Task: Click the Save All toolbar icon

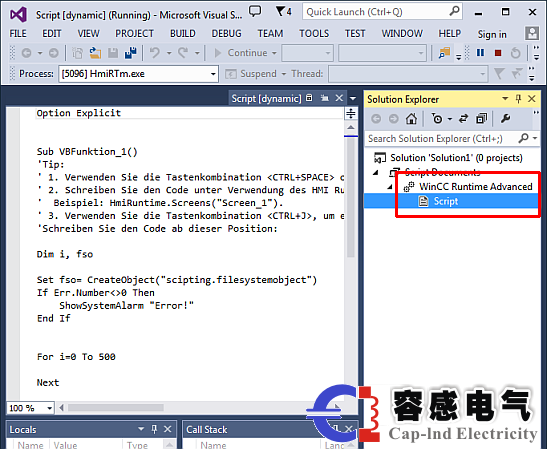Action: pos(130,53)
